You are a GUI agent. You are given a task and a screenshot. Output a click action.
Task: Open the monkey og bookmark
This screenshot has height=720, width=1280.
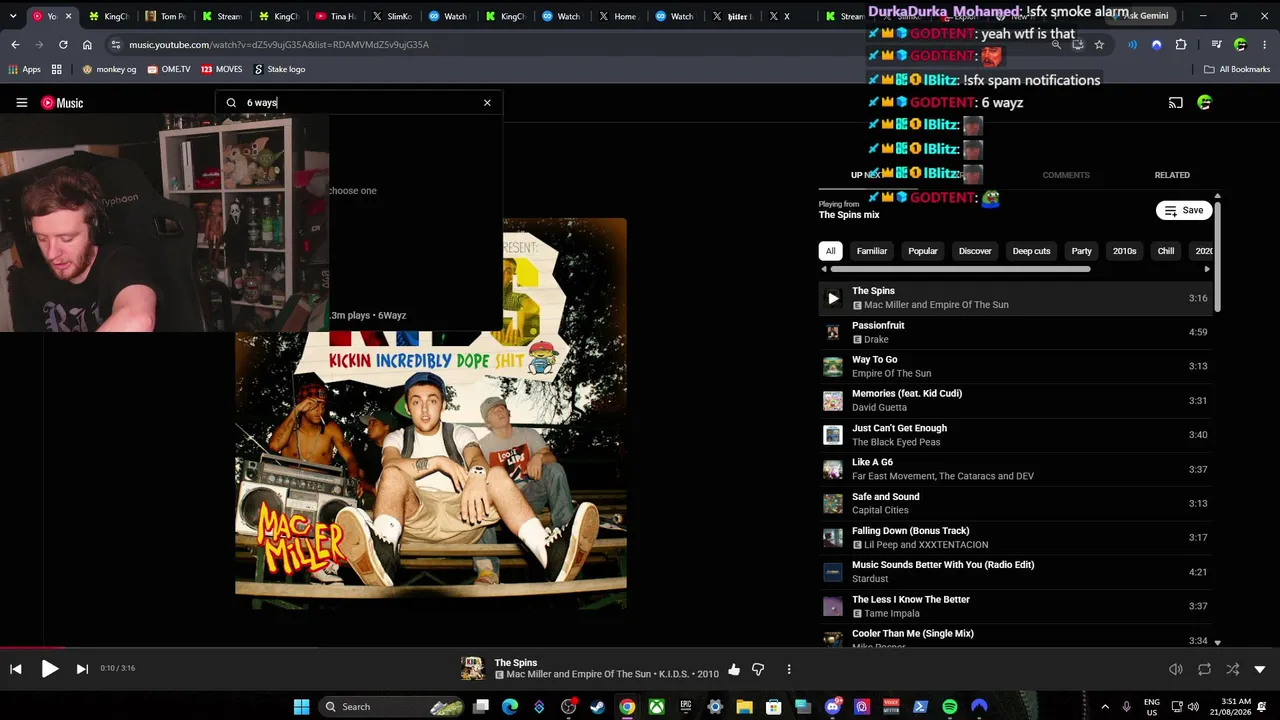click(109, 69)
